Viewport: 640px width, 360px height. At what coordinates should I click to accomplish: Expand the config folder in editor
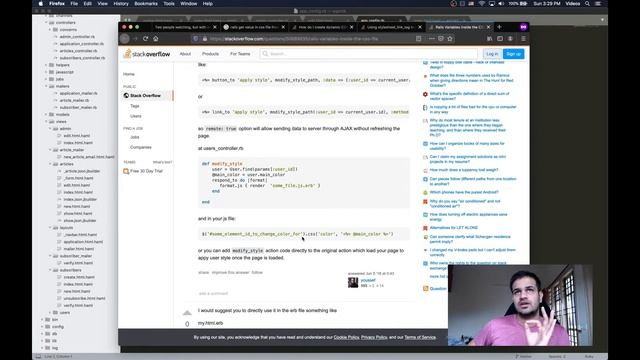click(42, 327)
